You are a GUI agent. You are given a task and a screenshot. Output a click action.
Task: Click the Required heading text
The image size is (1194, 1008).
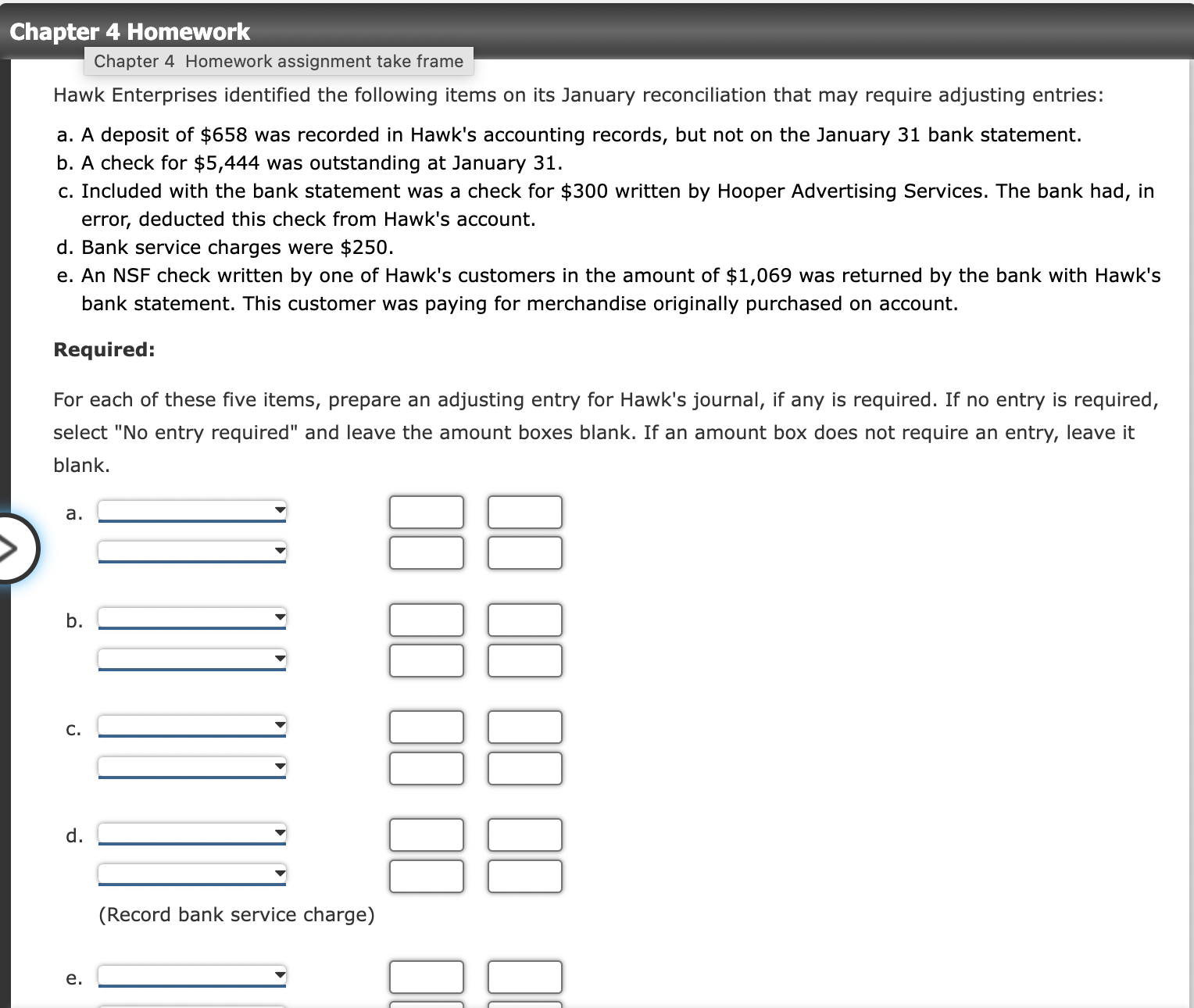[x=103, y=349]
